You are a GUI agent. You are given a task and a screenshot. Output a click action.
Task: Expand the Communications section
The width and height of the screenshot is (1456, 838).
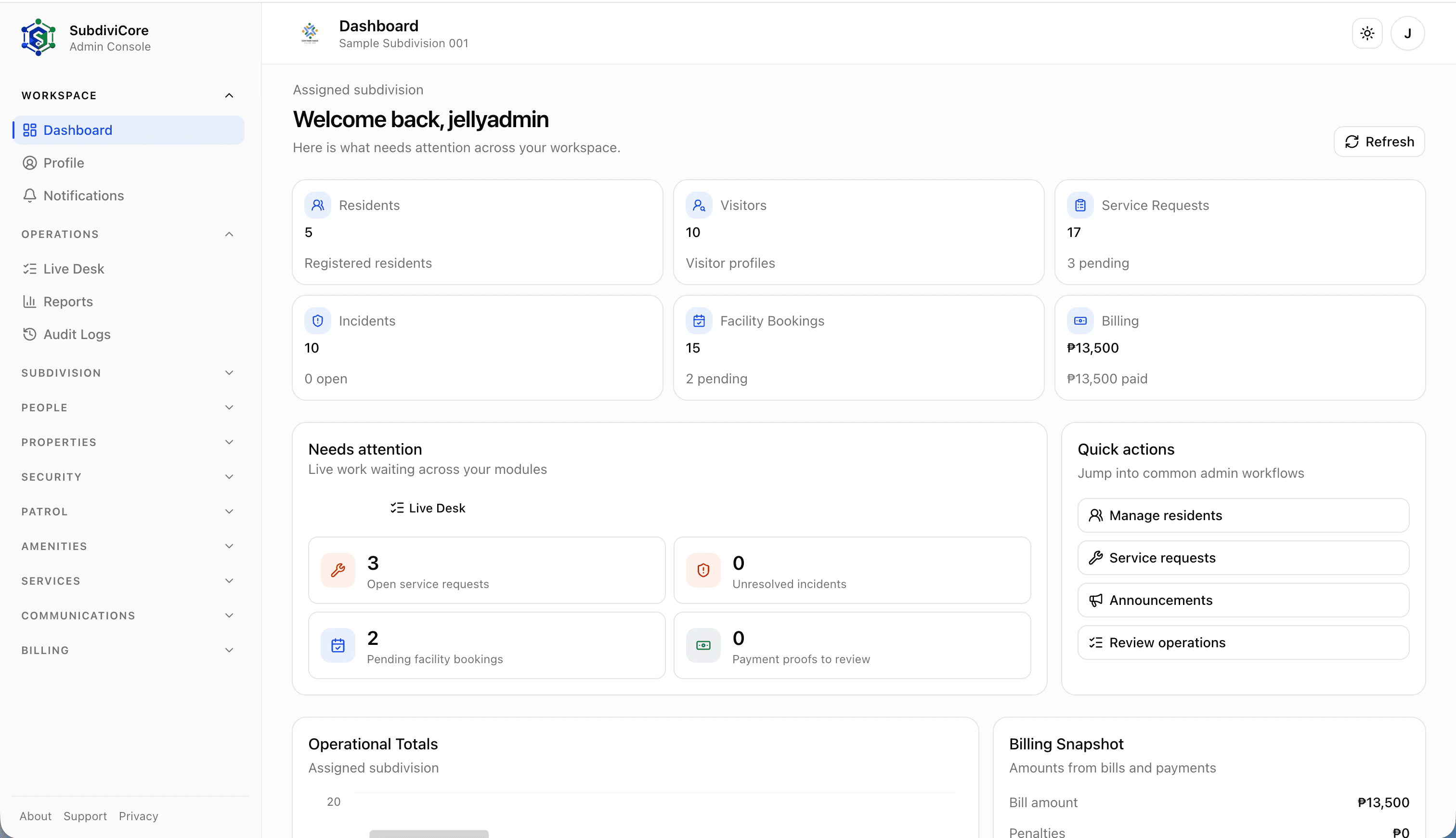pos(128,615)
